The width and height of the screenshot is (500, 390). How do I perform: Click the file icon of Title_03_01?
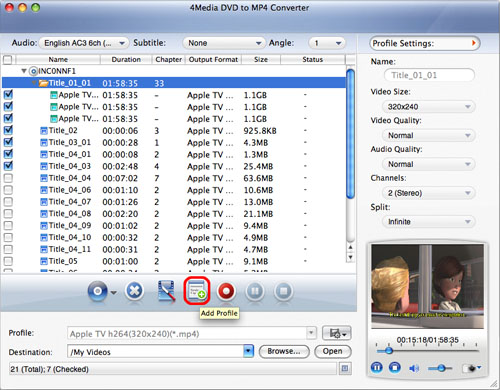pos(44,143)
